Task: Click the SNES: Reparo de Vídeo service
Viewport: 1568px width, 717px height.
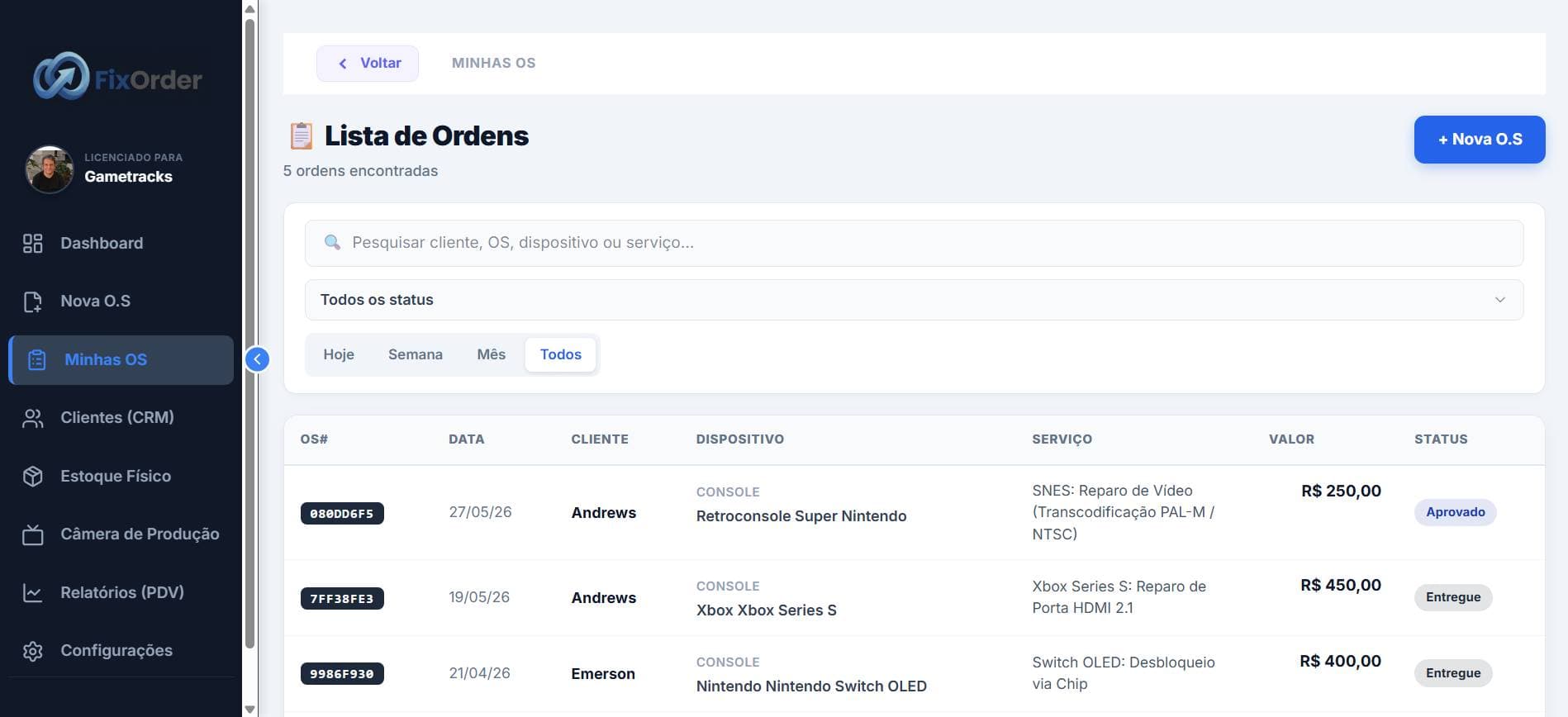Action: (1123, 512)
